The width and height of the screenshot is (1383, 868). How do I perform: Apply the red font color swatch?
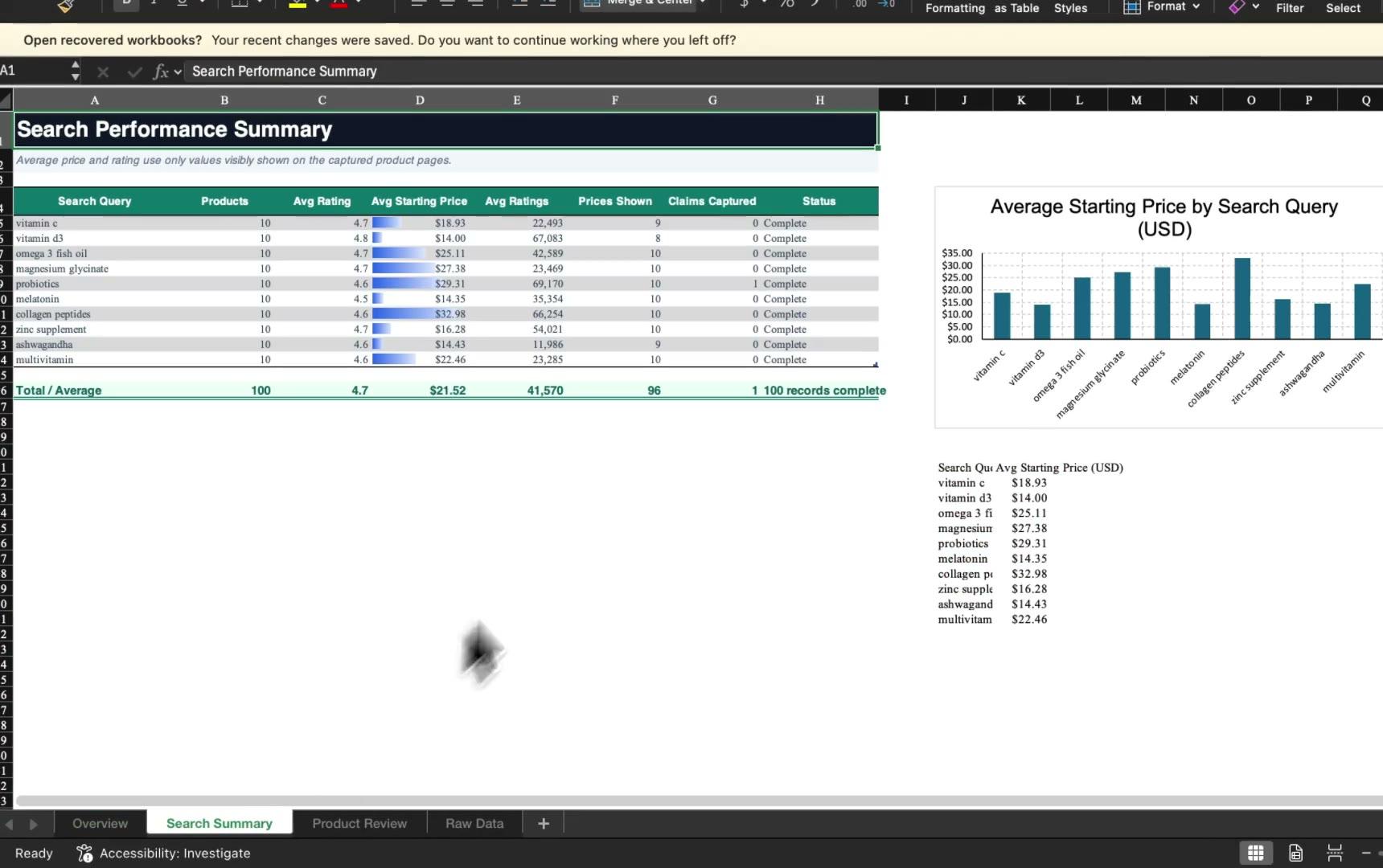[x=339, y=5]
